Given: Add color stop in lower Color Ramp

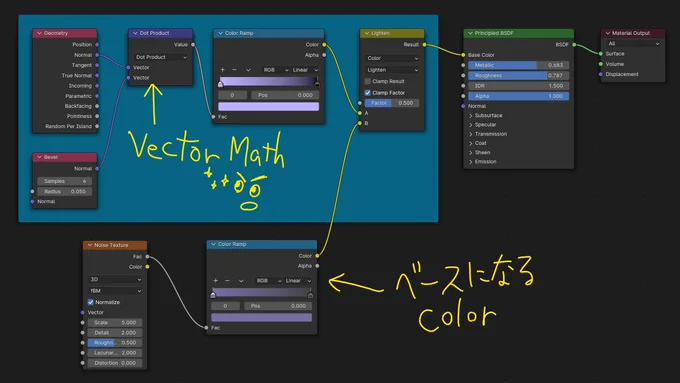Looking at the screenshot, I should pyautogui.click(x=216, y=281).
